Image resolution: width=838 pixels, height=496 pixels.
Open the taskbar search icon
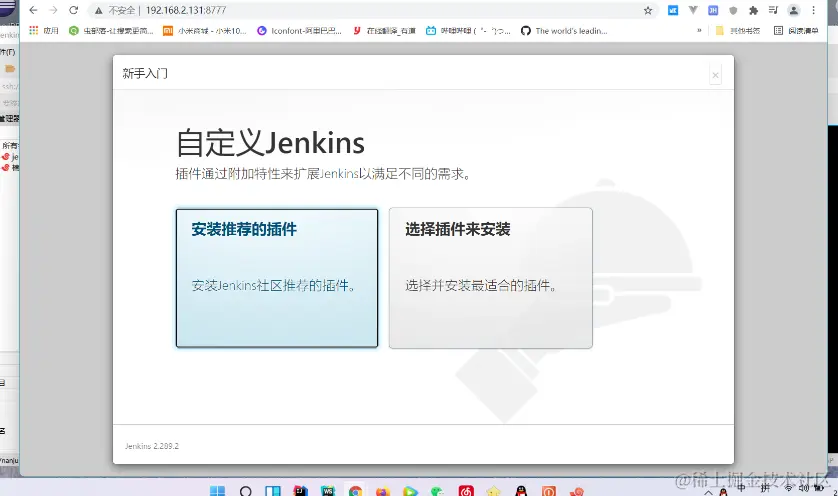tap(245, 491)
